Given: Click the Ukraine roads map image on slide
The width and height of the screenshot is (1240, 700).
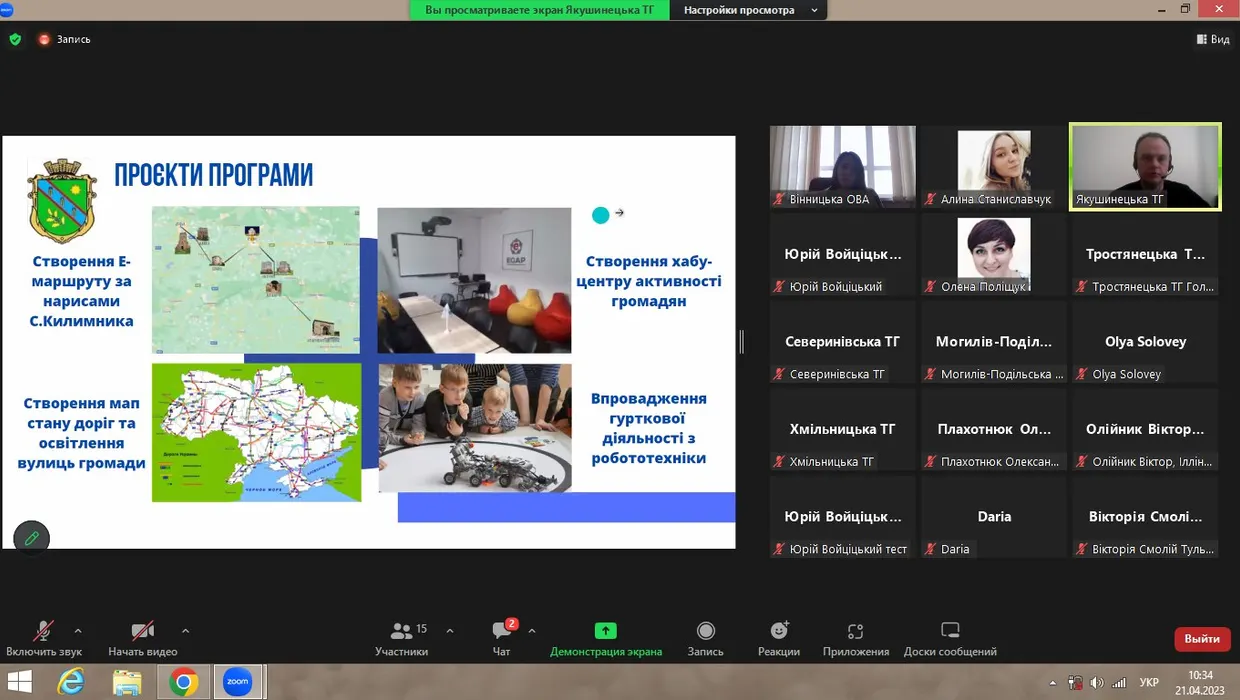Looking at the screenshot, I should tap(256, 432).
